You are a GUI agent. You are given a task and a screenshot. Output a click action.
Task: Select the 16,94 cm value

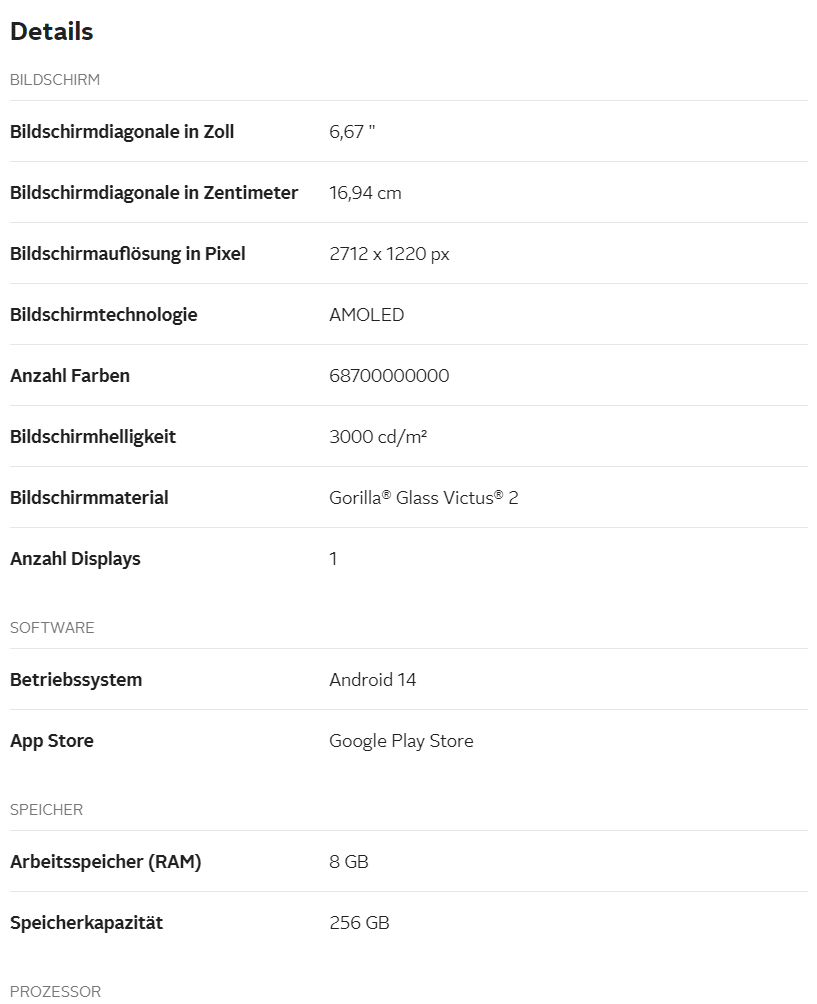365,193
